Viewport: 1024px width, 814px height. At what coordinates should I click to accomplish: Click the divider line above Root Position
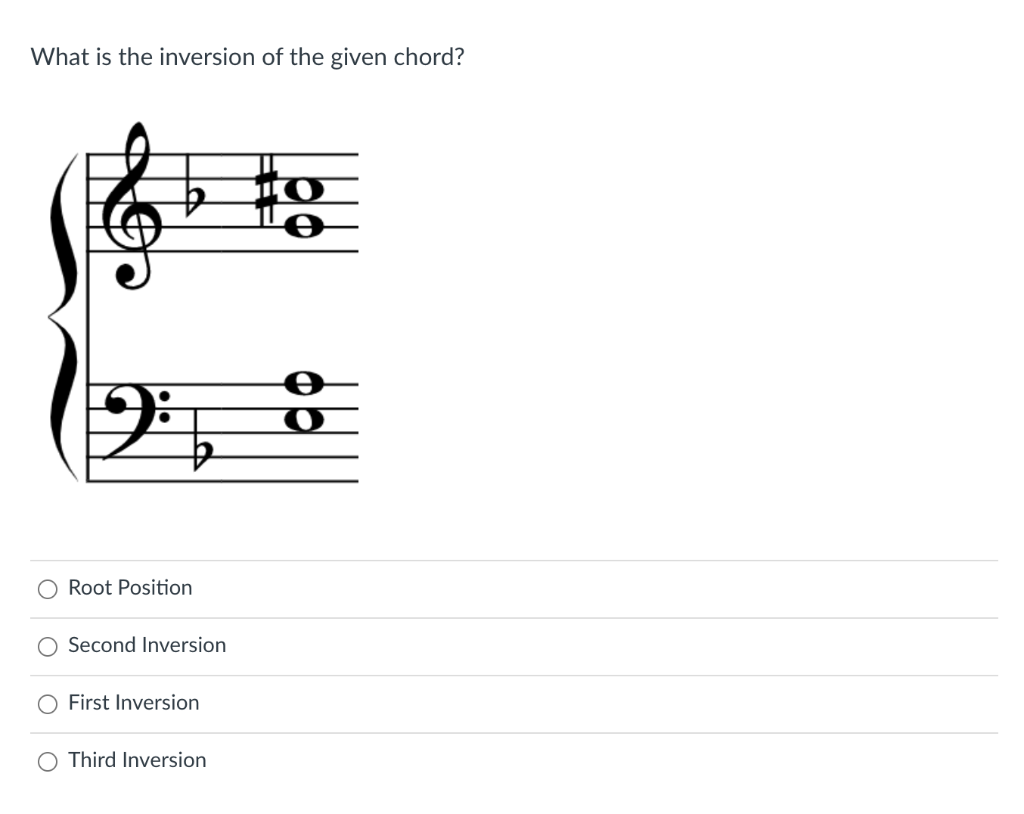(512, 560)
